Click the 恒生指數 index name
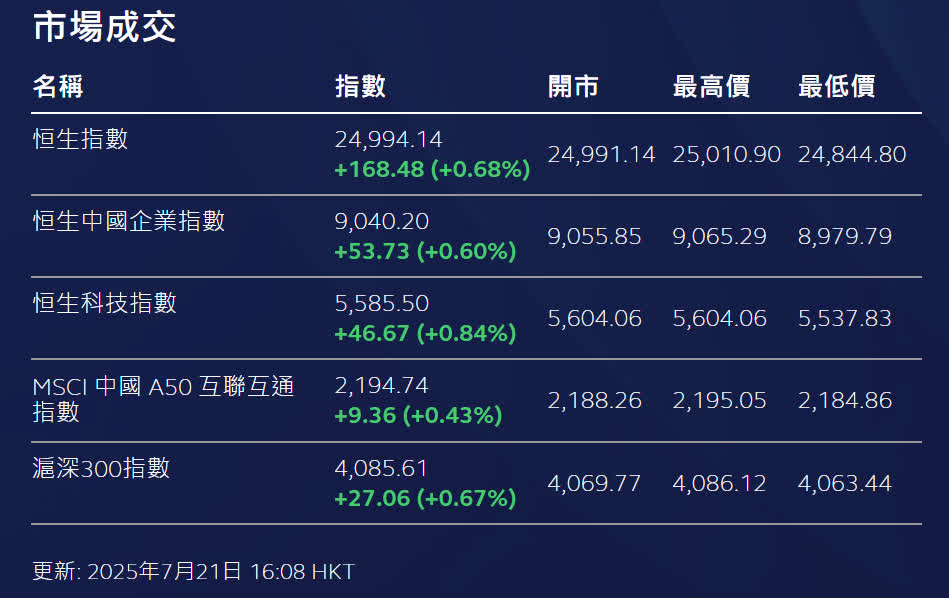 click(x=80, y=139)
